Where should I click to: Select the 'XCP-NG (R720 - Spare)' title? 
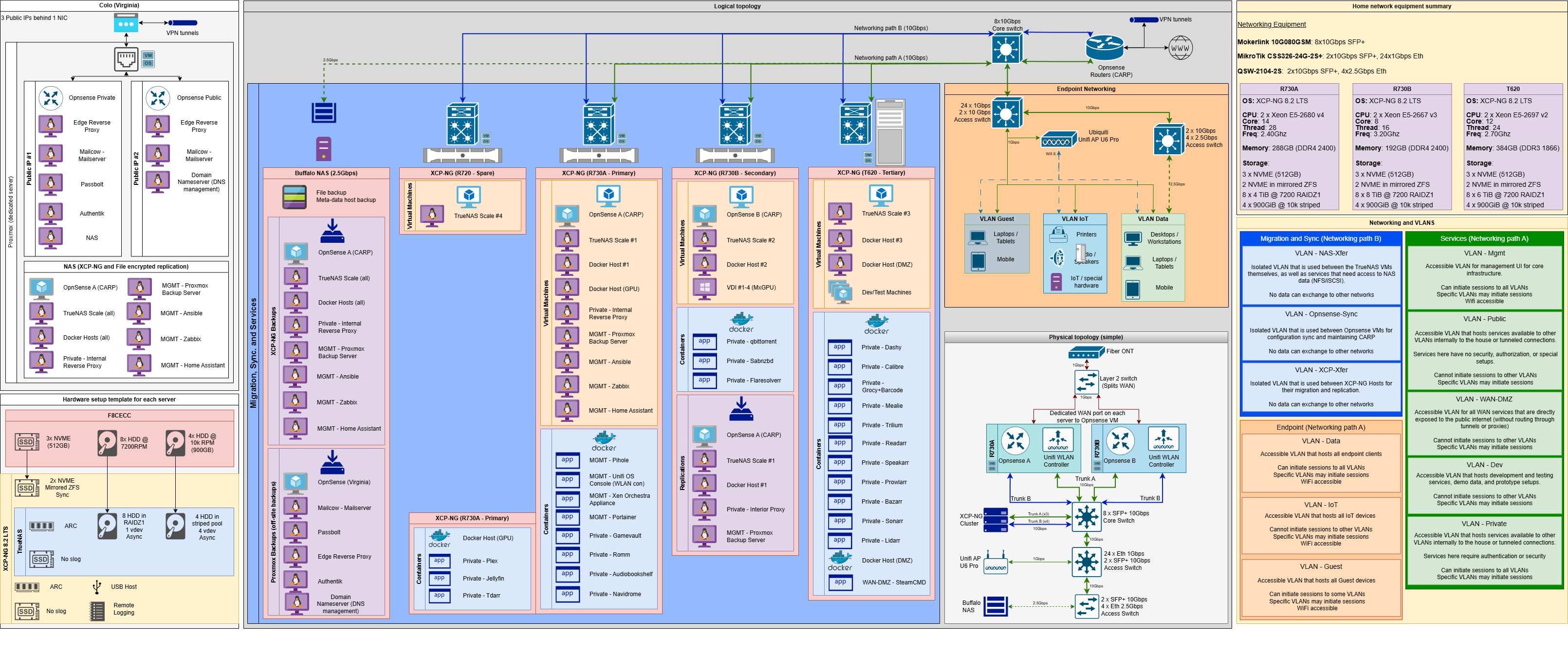(x=462, y=173)
